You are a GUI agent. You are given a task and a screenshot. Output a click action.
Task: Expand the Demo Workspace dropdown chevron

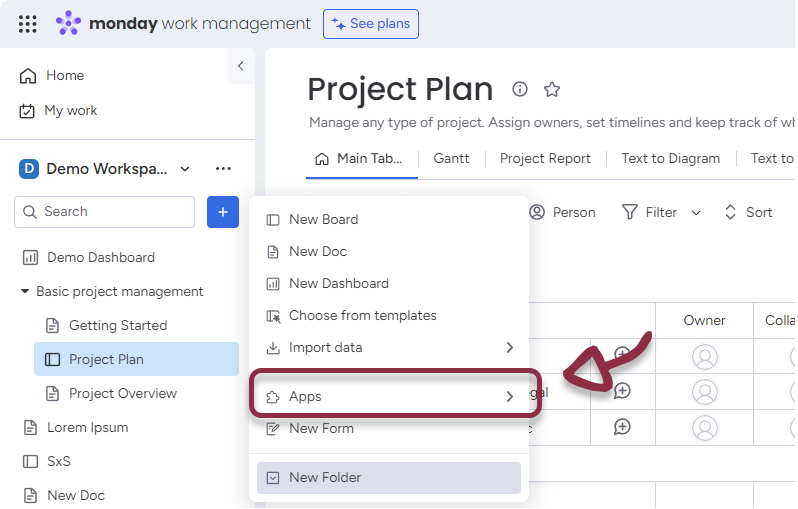pos(185,169)
